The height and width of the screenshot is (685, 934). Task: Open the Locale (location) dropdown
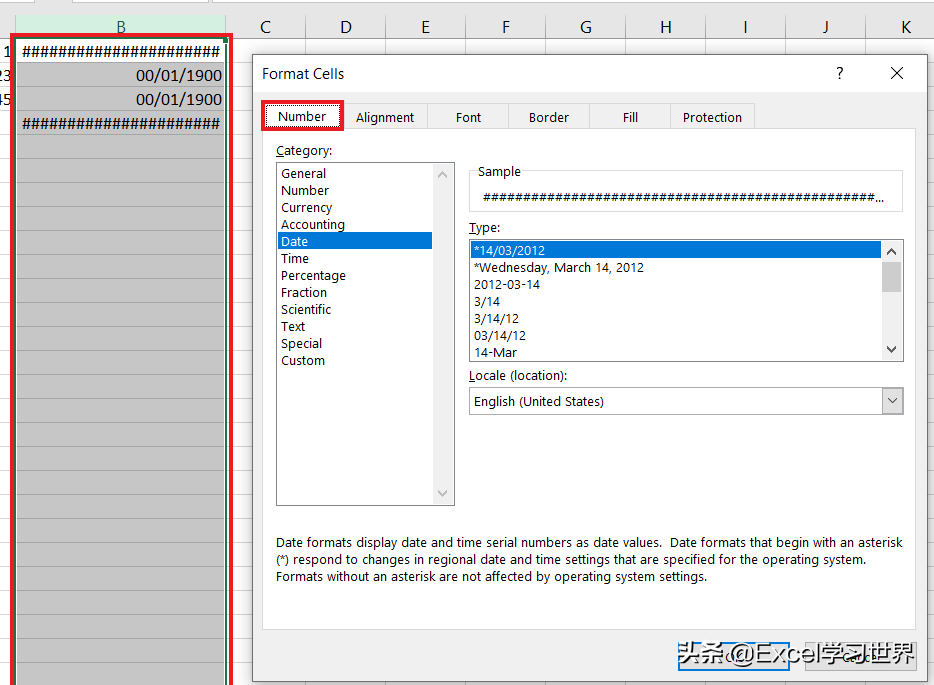(x=892, y=401)
